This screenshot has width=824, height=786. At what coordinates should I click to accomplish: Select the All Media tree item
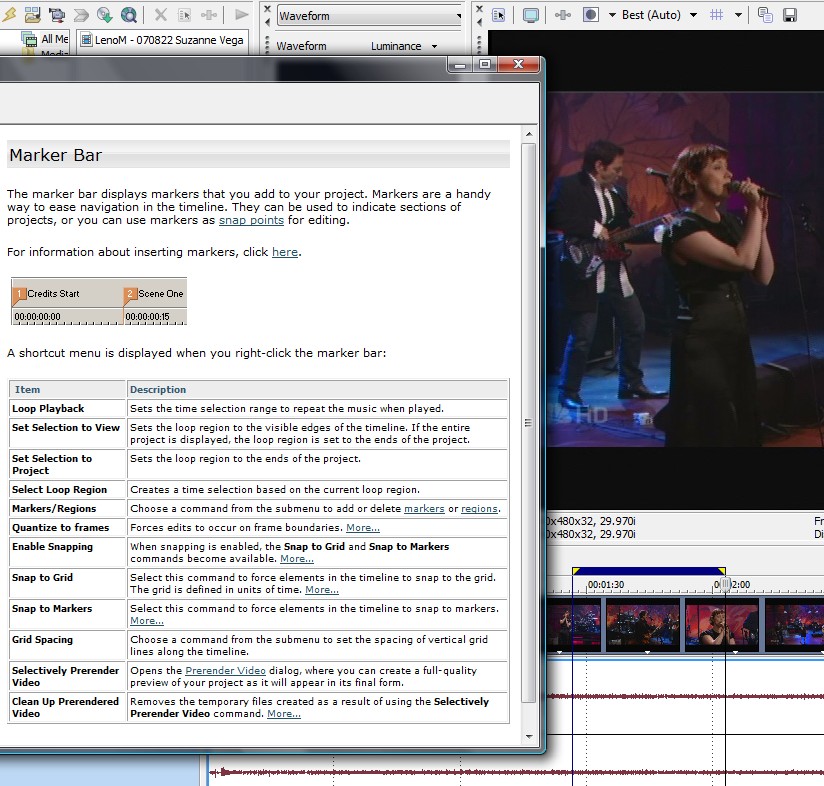pyautogui.click(x=54, y=39)
